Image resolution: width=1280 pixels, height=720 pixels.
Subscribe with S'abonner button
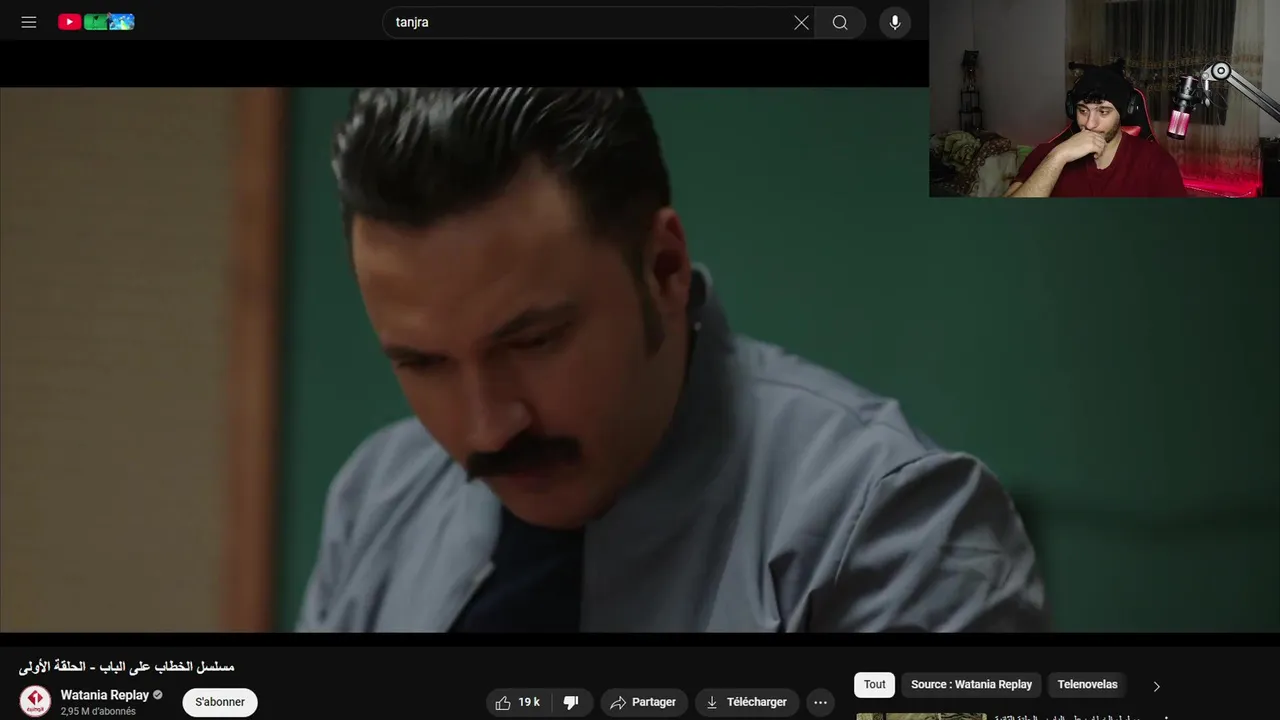click(x=220, y=702)
